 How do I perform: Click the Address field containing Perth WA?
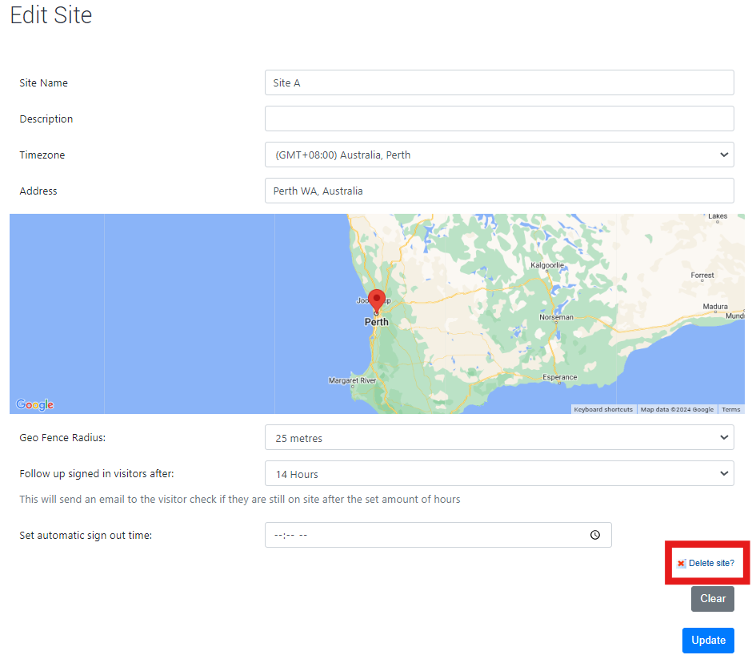[499, 191]
